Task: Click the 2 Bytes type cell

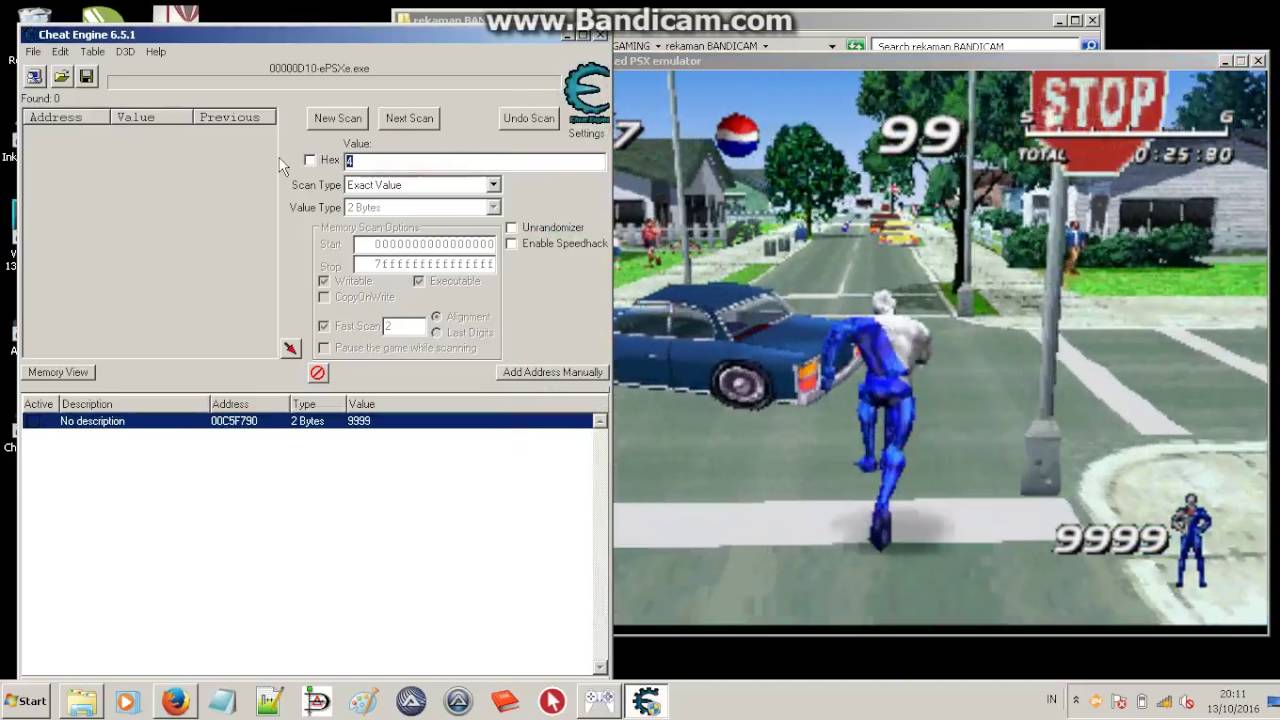Action: [308, 421]
